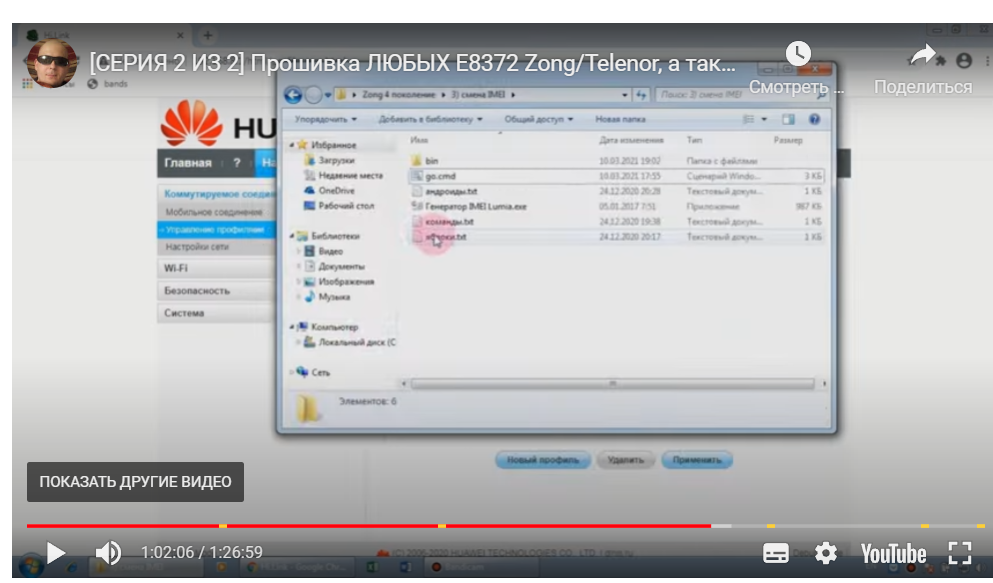Screen dimensions: 993x583
Task: Play the YouTube video
Action: click(56, 553)
